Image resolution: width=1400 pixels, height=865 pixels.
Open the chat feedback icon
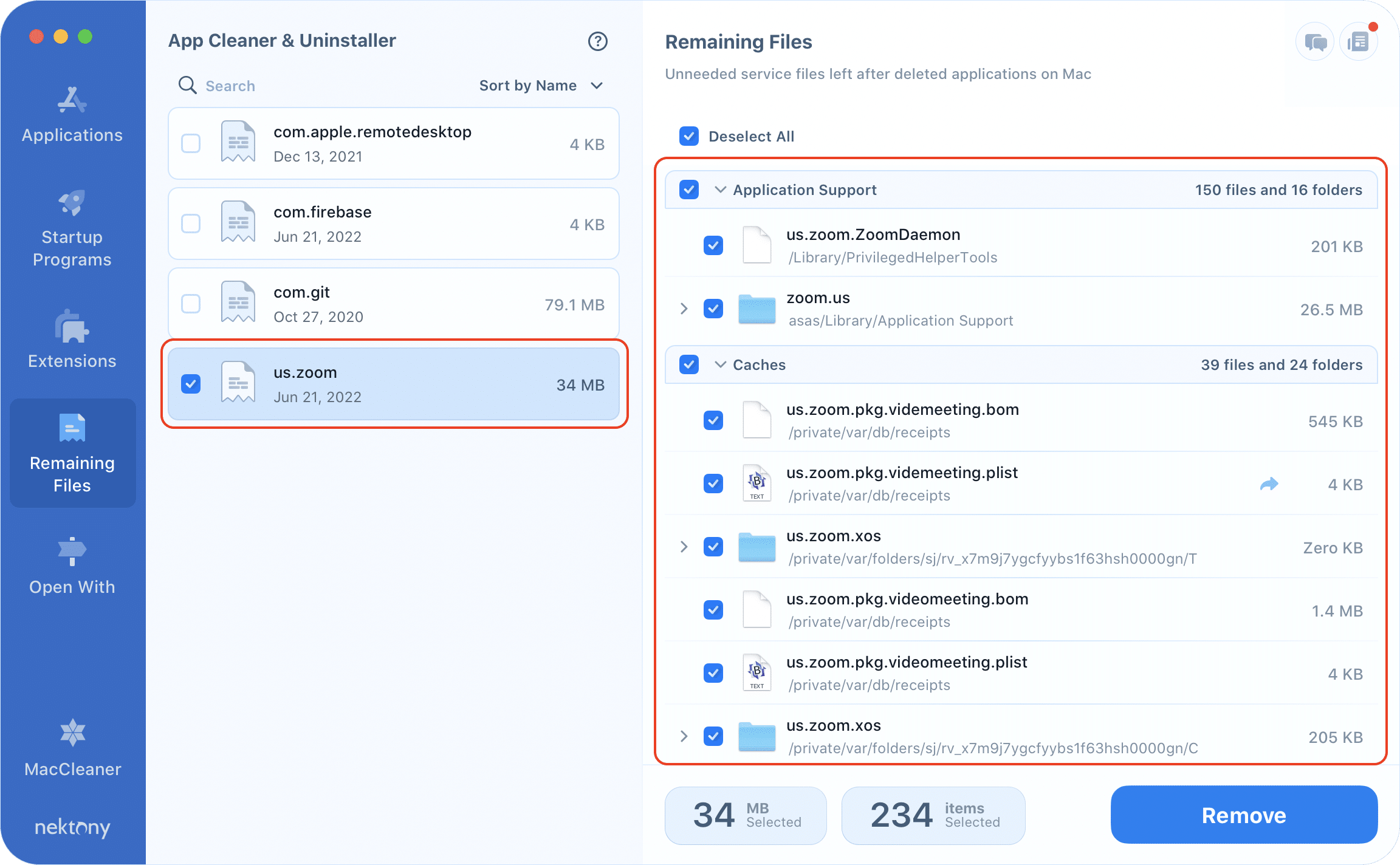coord(1315,42)
